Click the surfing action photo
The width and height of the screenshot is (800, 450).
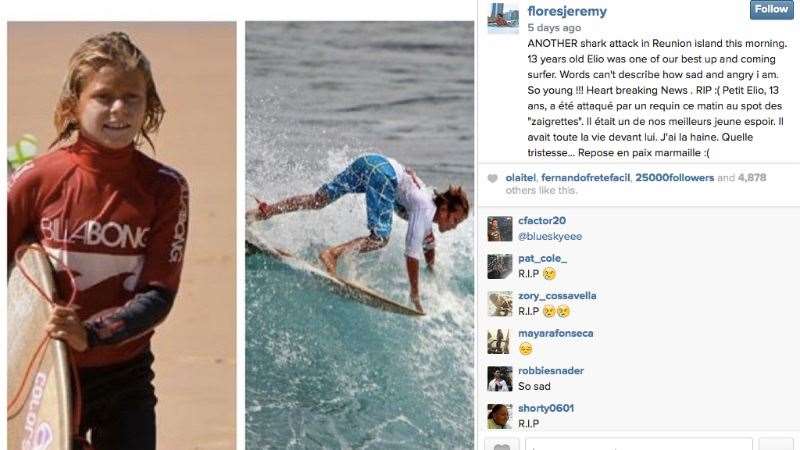point(359,235)
